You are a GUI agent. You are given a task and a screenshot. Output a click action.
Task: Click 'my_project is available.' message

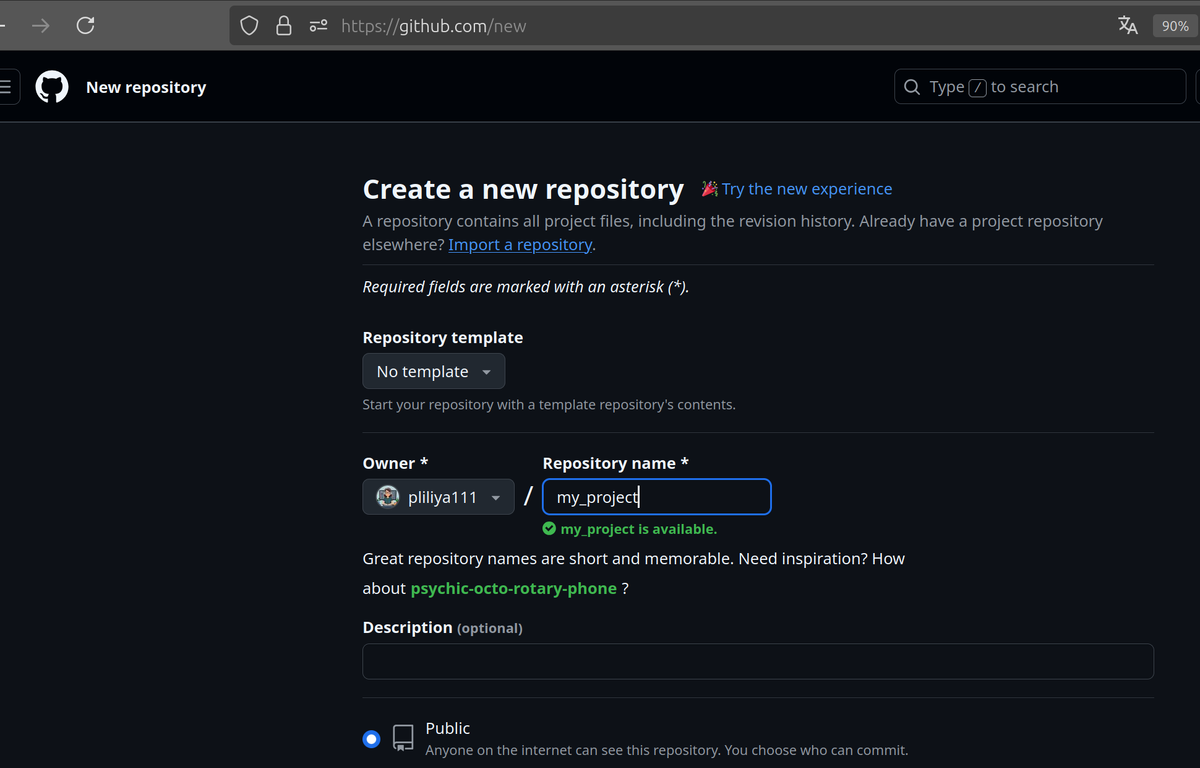coord(639,529)
